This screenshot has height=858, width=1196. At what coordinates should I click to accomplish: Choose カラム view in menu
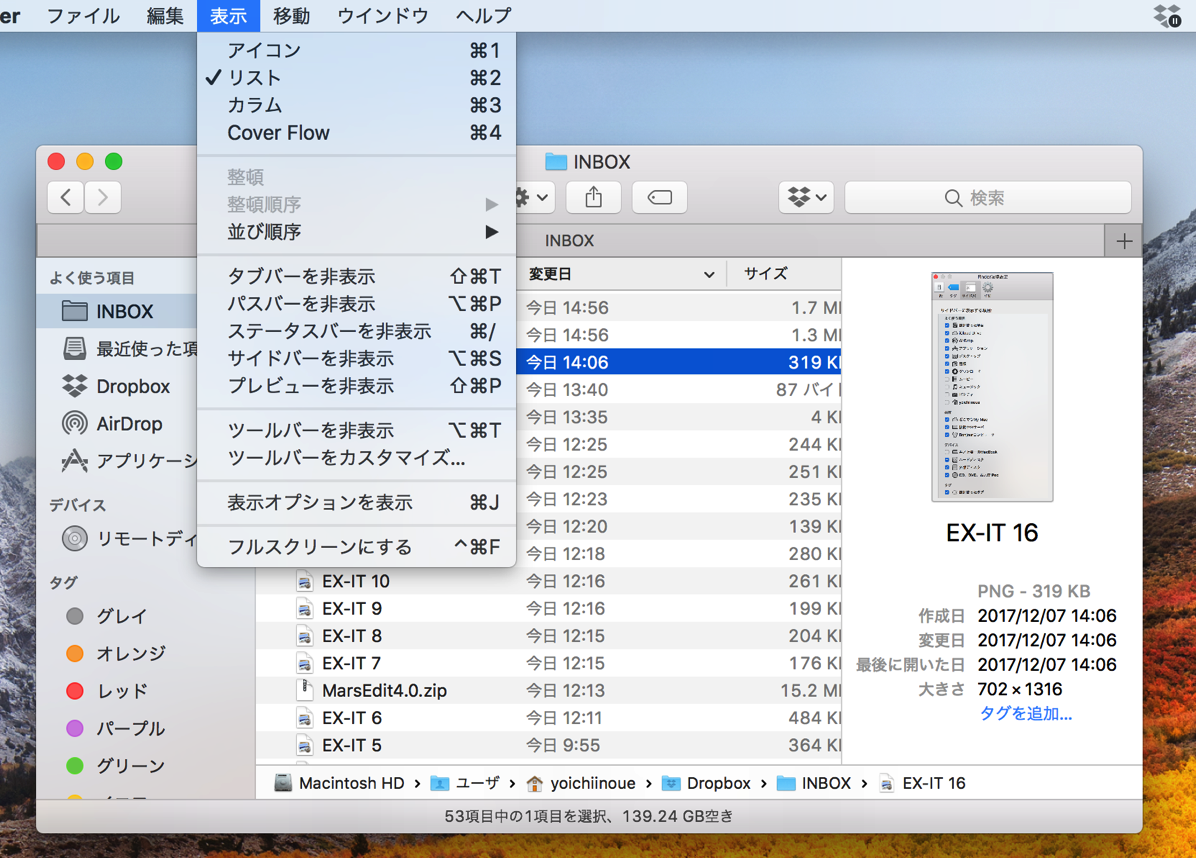[356, 105]
